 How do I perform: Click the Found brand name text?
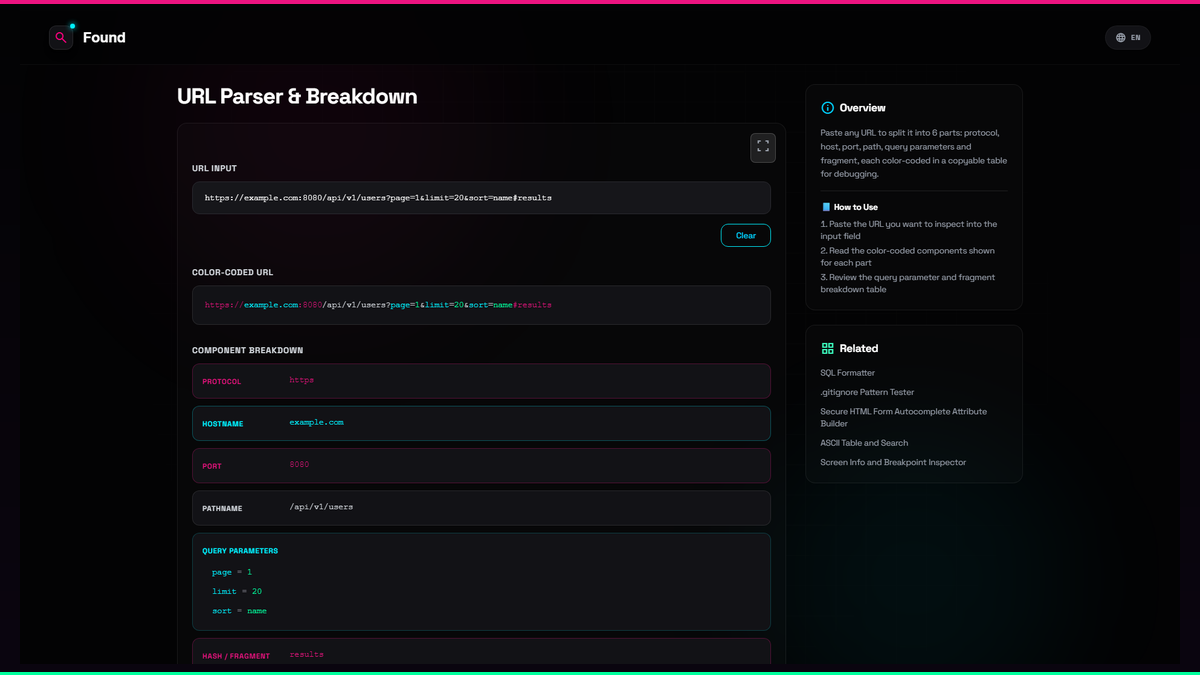click(104, 38)
